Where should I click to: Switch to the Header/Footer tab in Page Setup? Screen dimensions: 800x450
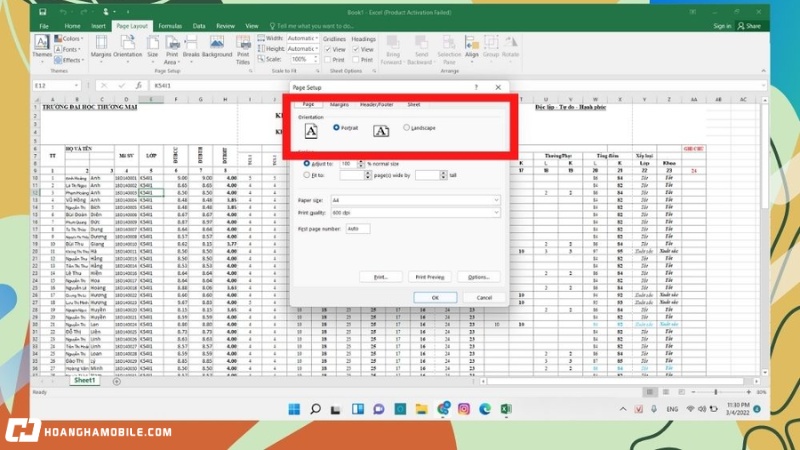377,105
